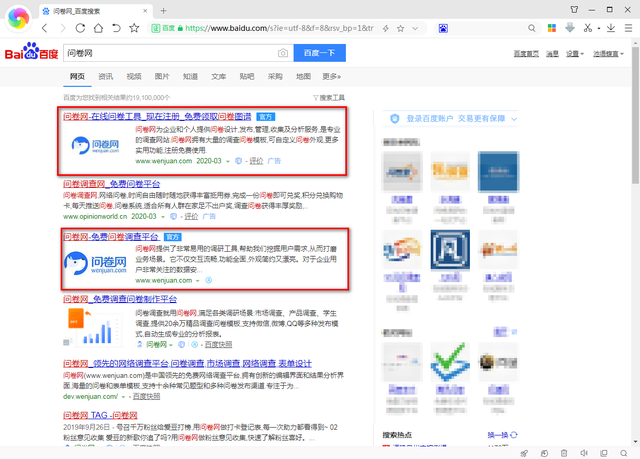Expand the account dropdown next to 设置
The height and width of the screenshot is (459, 640).
click(x=608, y=53)
